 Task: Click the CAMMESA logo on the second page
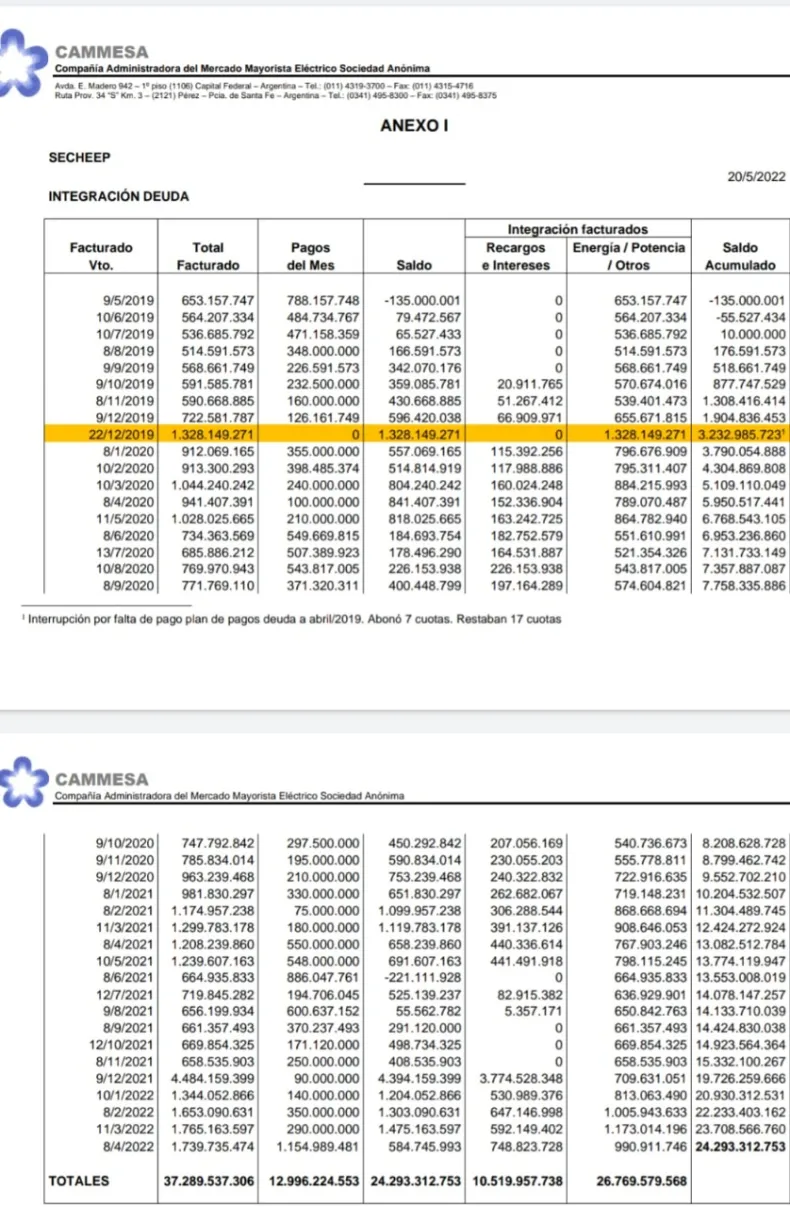coord(22,784)
